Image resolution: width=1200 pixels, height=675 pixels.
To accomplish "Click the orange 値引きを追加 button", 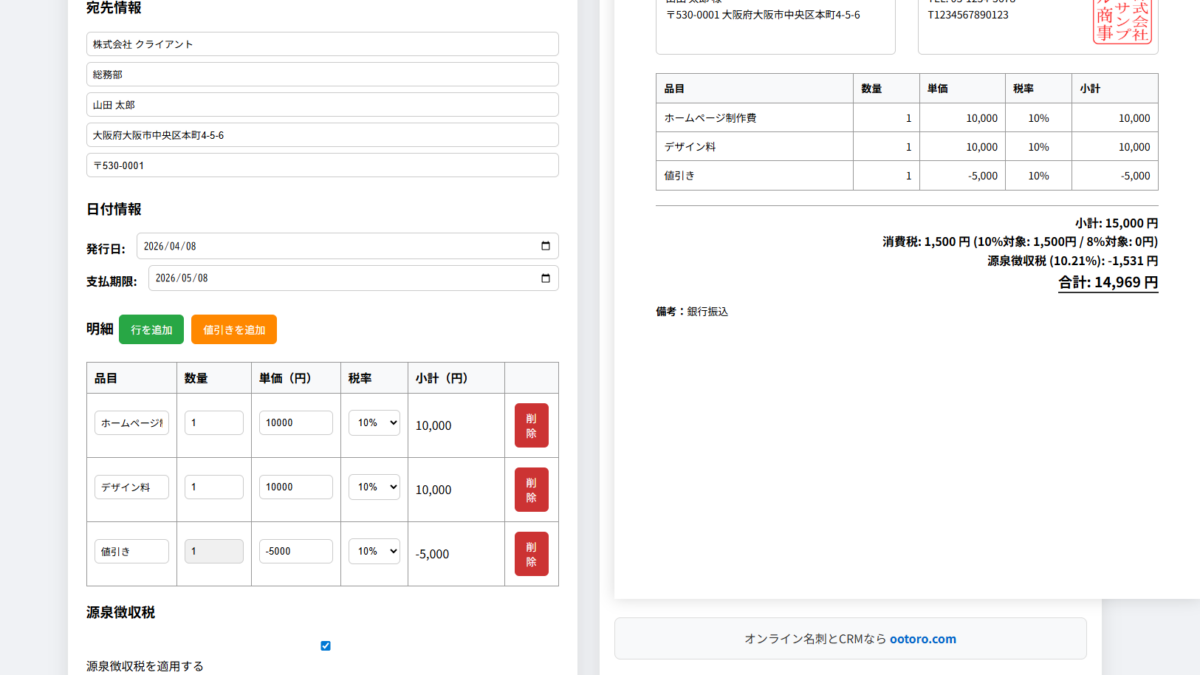I will 234,330.
